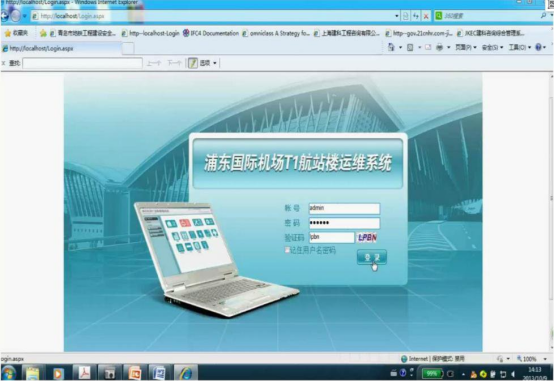This screenshot has height=382, width=554.
Task: Open the omniclass A Strategy favorites link
Action: [276, 33]
